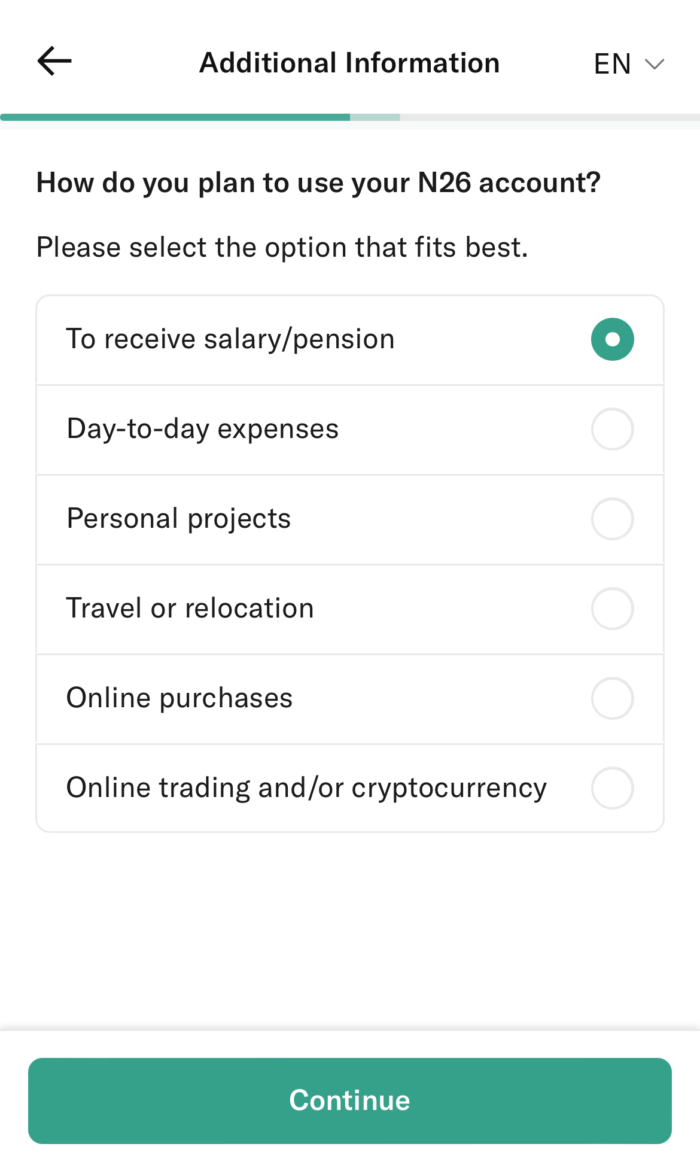Click the Additional Information header title
The width and height of the screenshot is (700, 1174).
(x=349, y=62)
